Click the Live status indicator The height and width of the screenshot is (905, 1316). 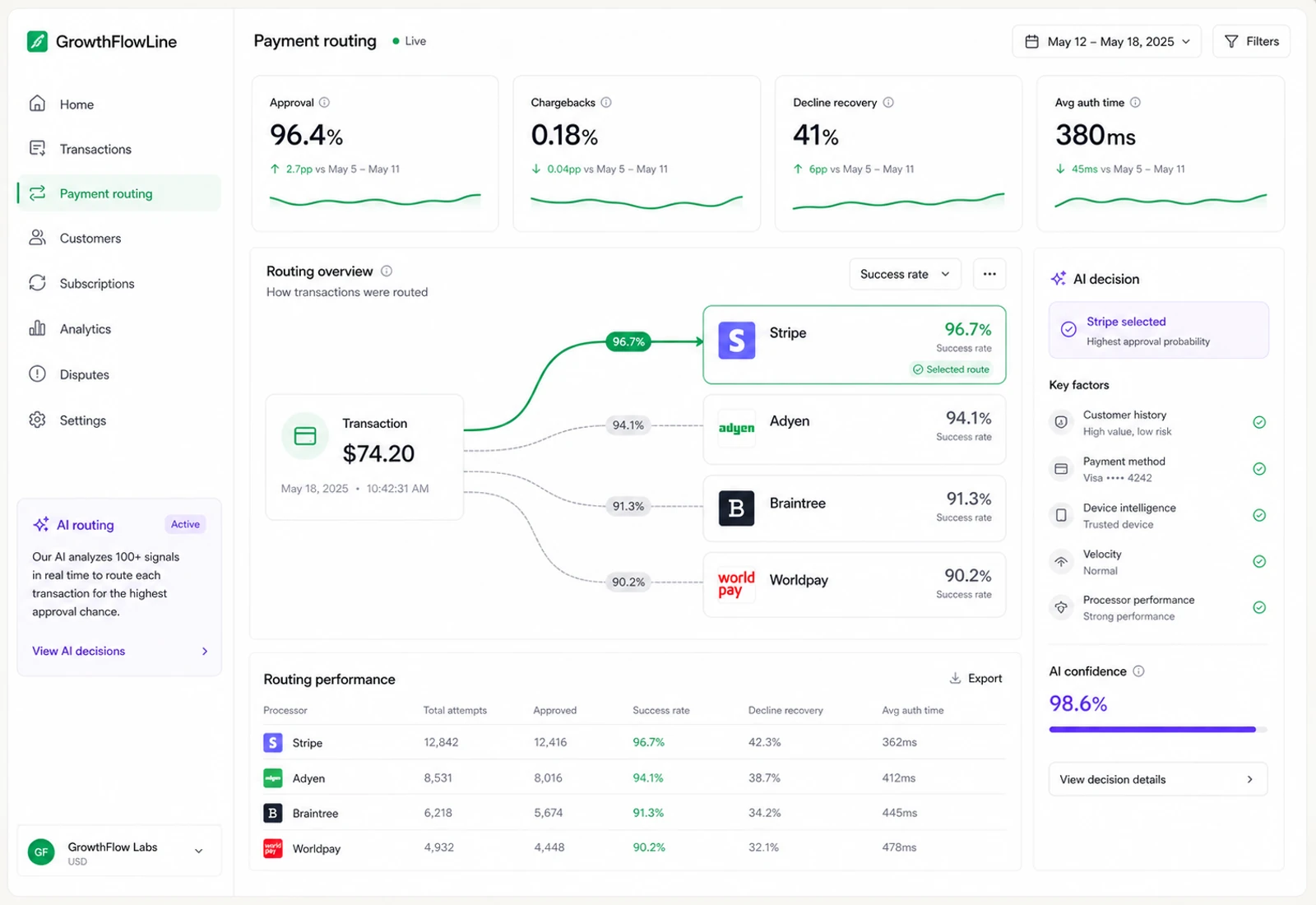point(409,41)
